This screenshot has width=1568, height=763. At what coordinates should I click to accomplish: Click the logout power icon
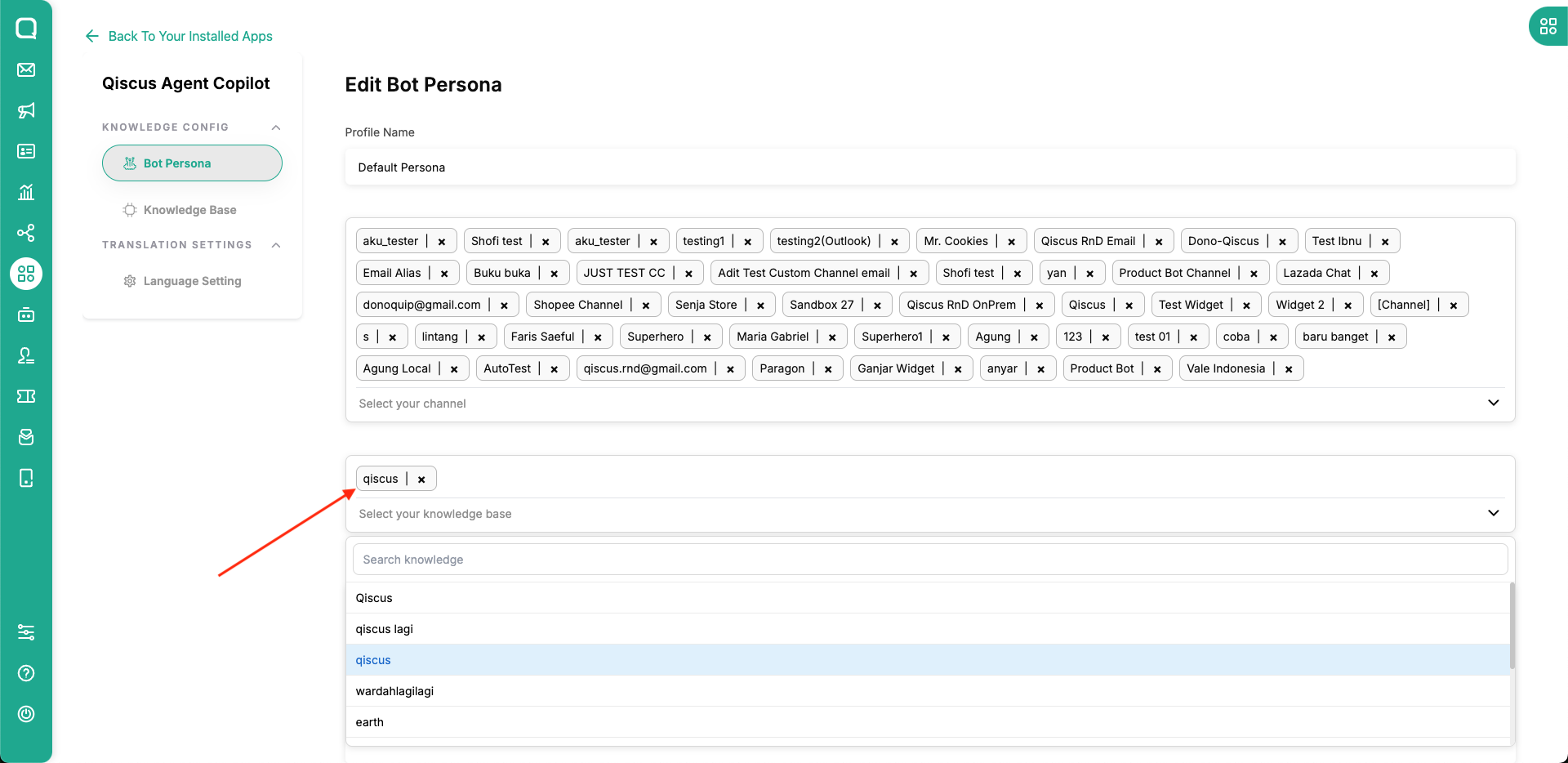pyautogui.click(x=26, y=714)
